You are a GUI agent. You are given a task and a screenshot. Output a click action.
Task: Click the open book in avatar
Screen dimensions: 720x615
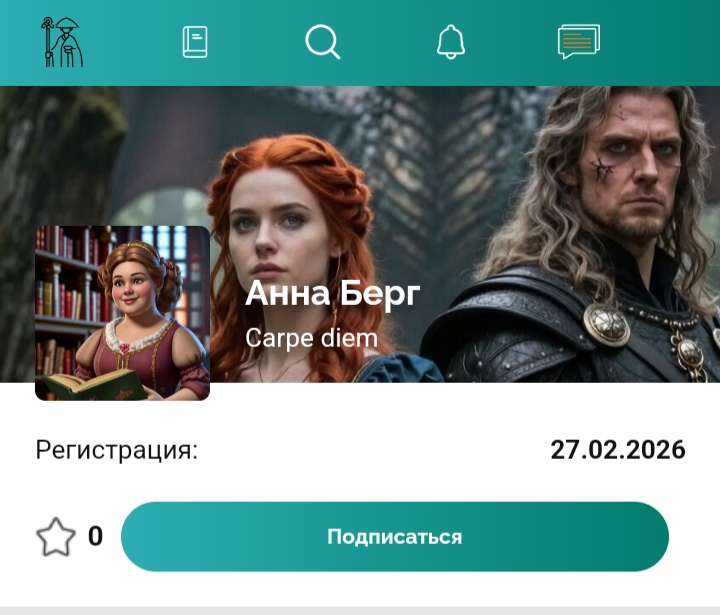[95, 385]
